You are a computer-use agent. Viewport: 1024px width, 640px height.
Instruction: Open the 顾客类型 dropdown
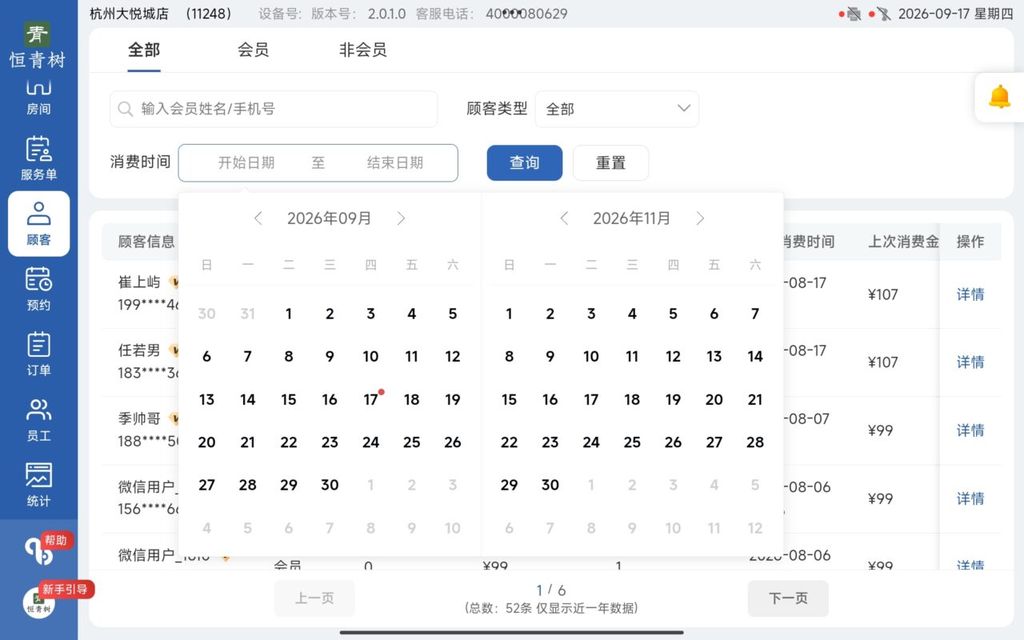616,109
